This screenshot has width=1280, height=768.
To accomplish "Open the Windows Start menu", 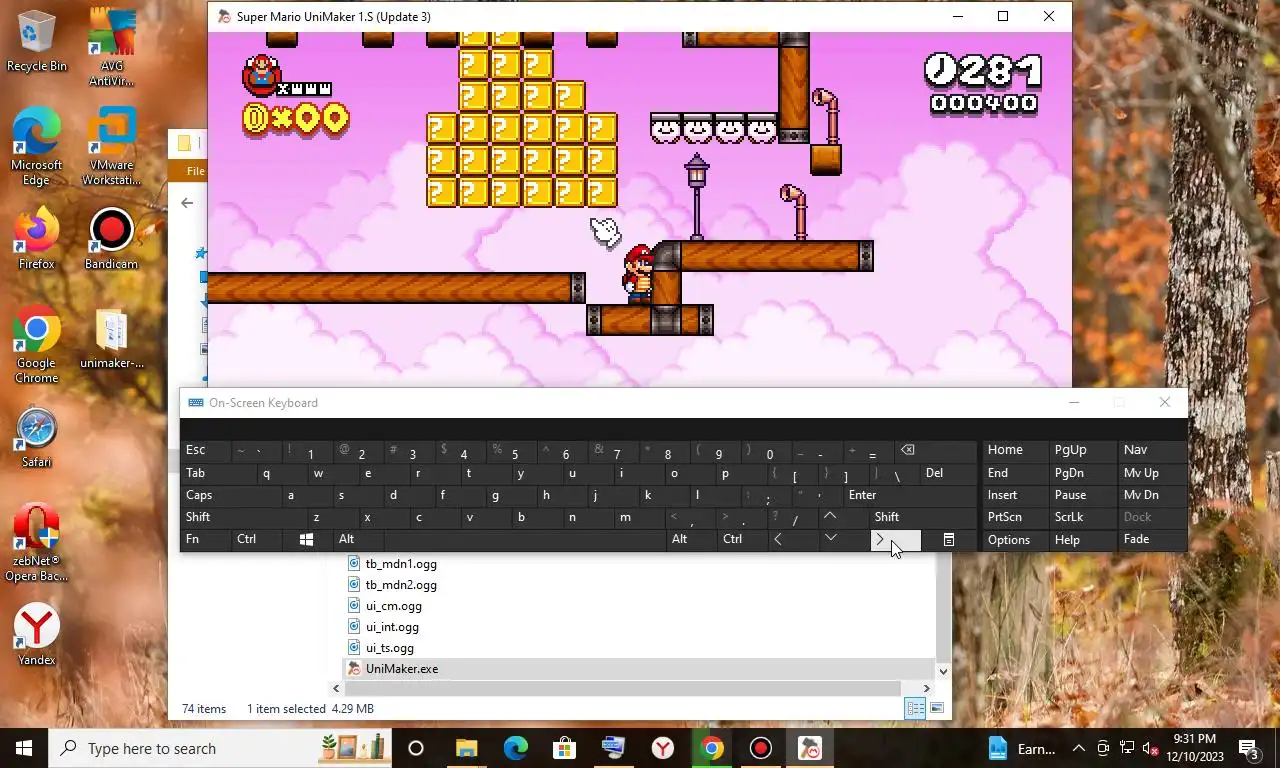I will (24, 748).
